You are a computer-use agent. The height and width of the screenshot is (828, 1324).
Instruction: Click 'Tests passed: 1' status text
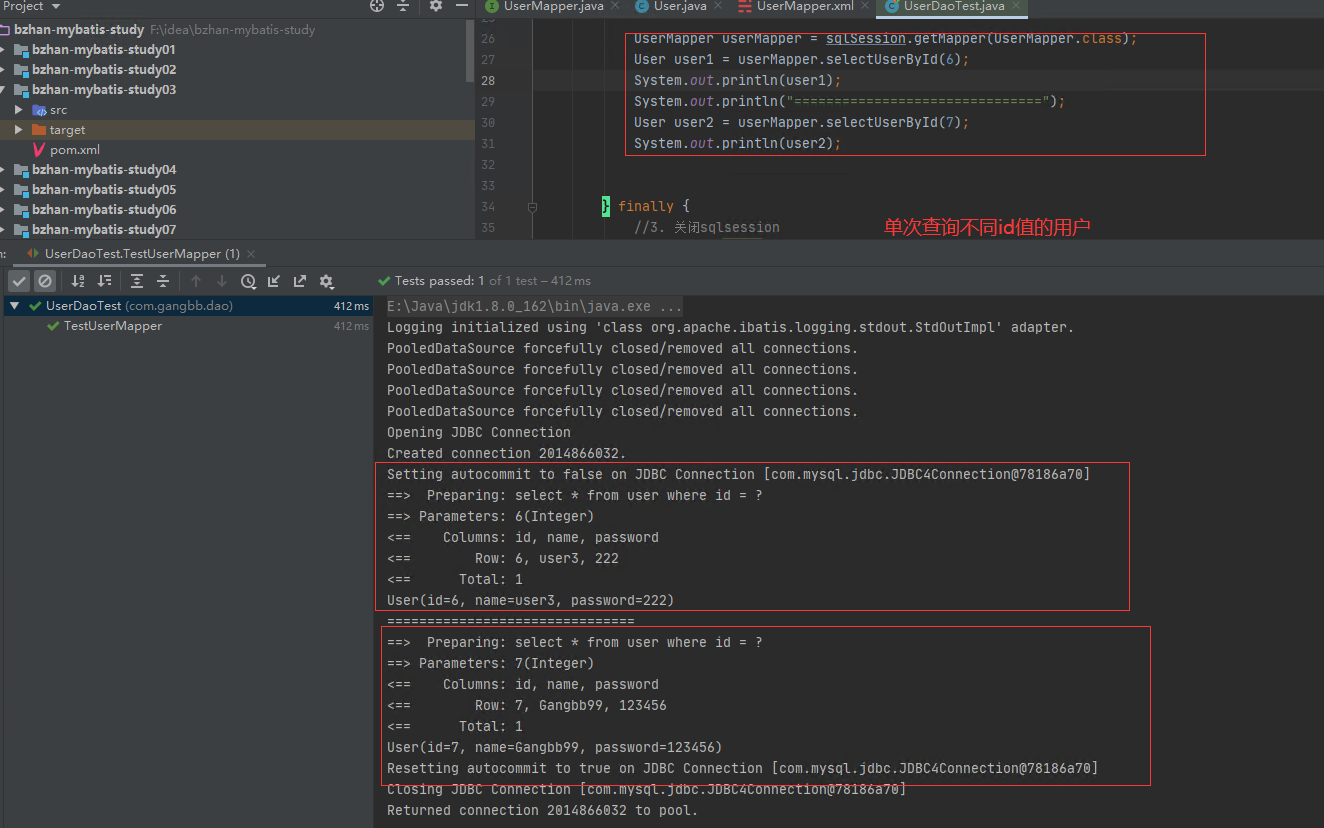[441, 281]
